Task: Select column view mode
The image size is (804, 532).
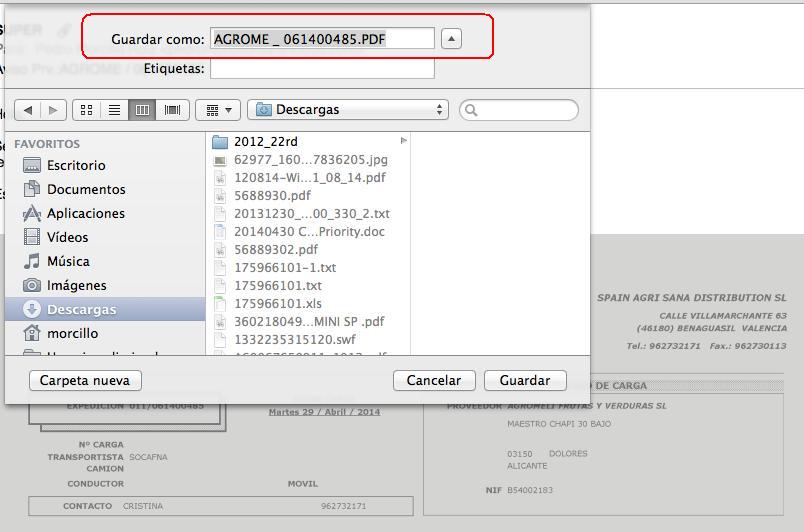Action: (142, 110)
